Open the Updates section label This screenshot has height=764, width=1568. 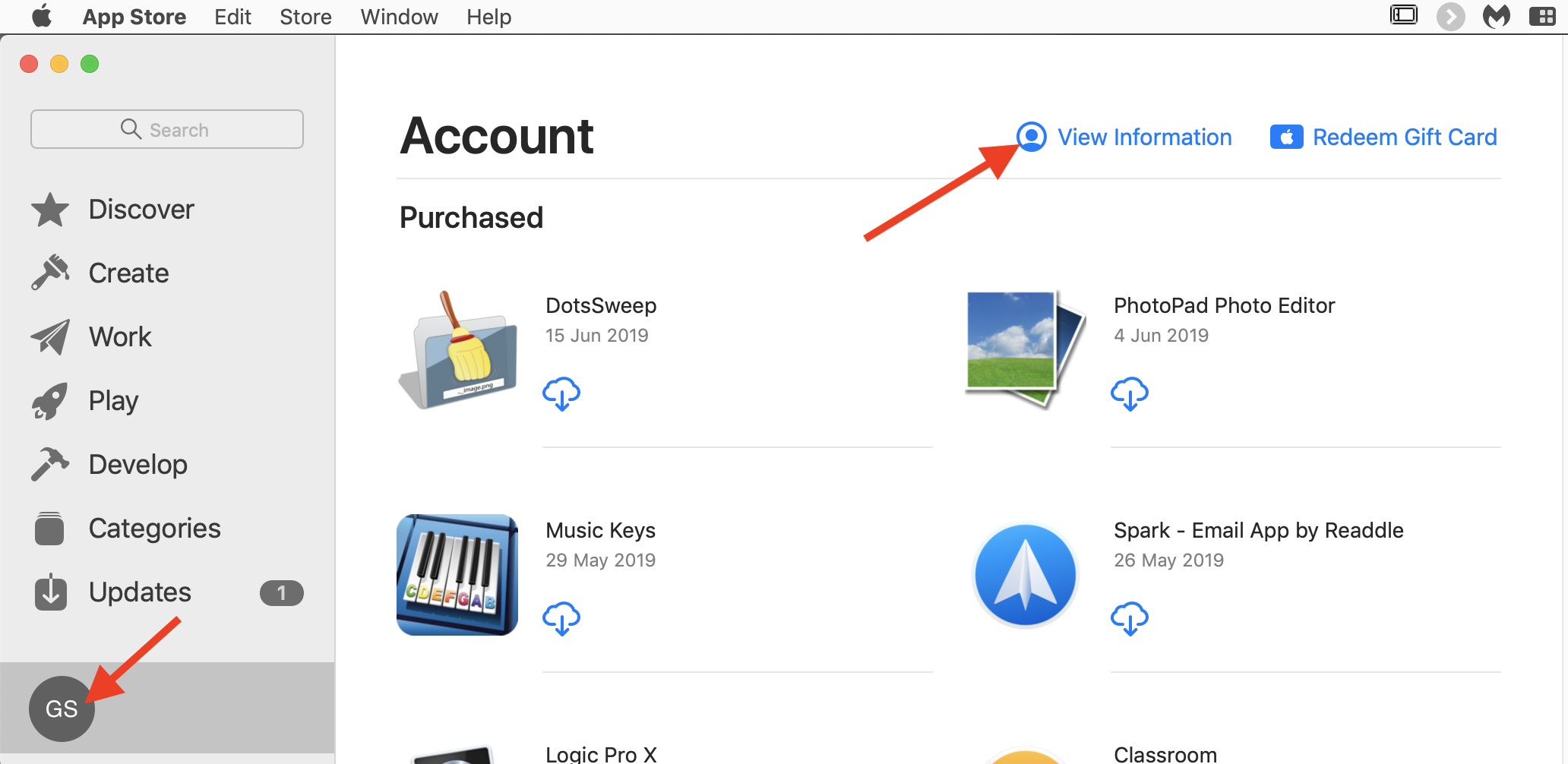(140, 592)
